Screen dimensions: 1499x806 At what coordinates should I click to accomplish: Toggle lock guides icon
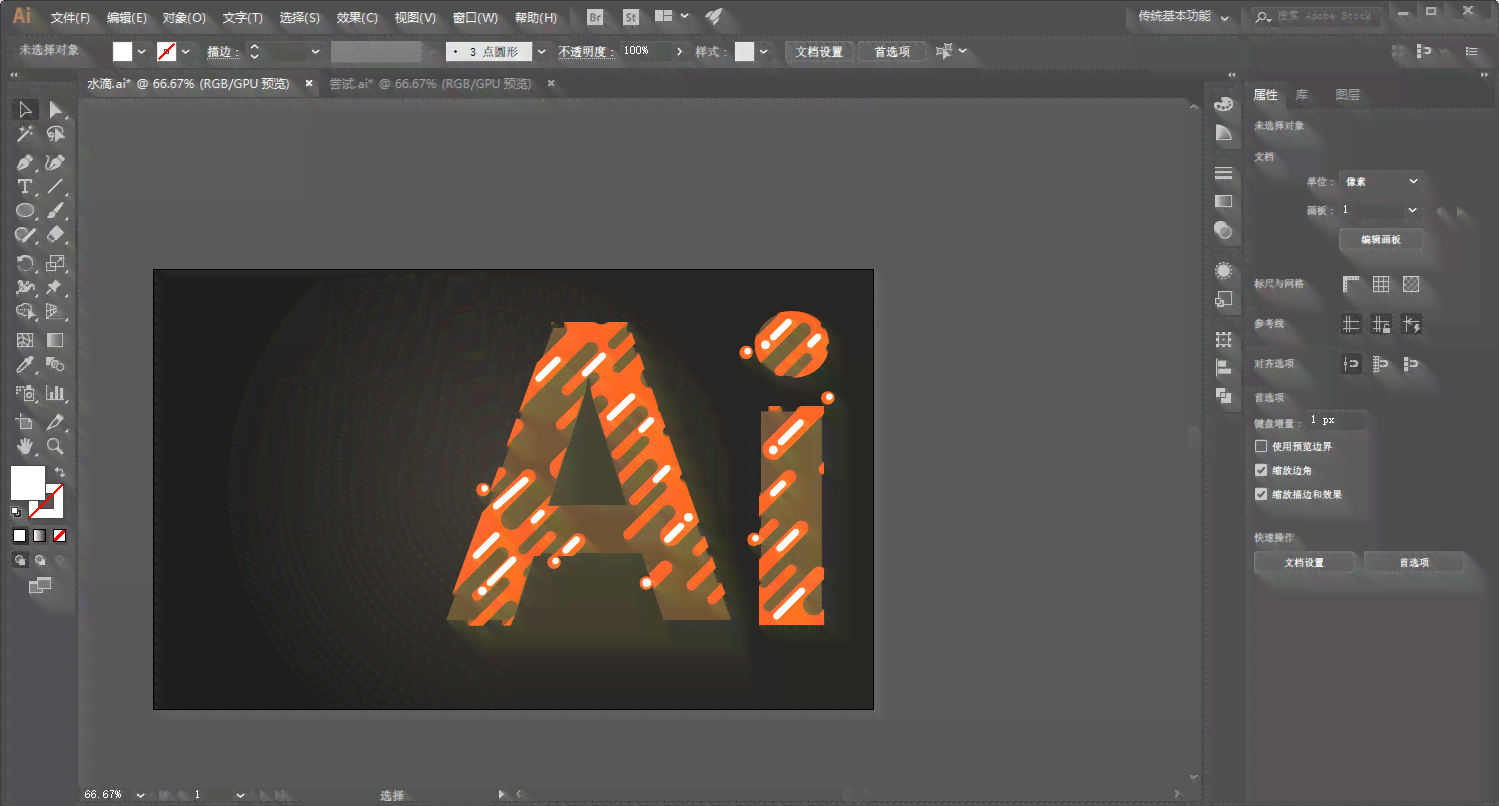pos(1381,324)
